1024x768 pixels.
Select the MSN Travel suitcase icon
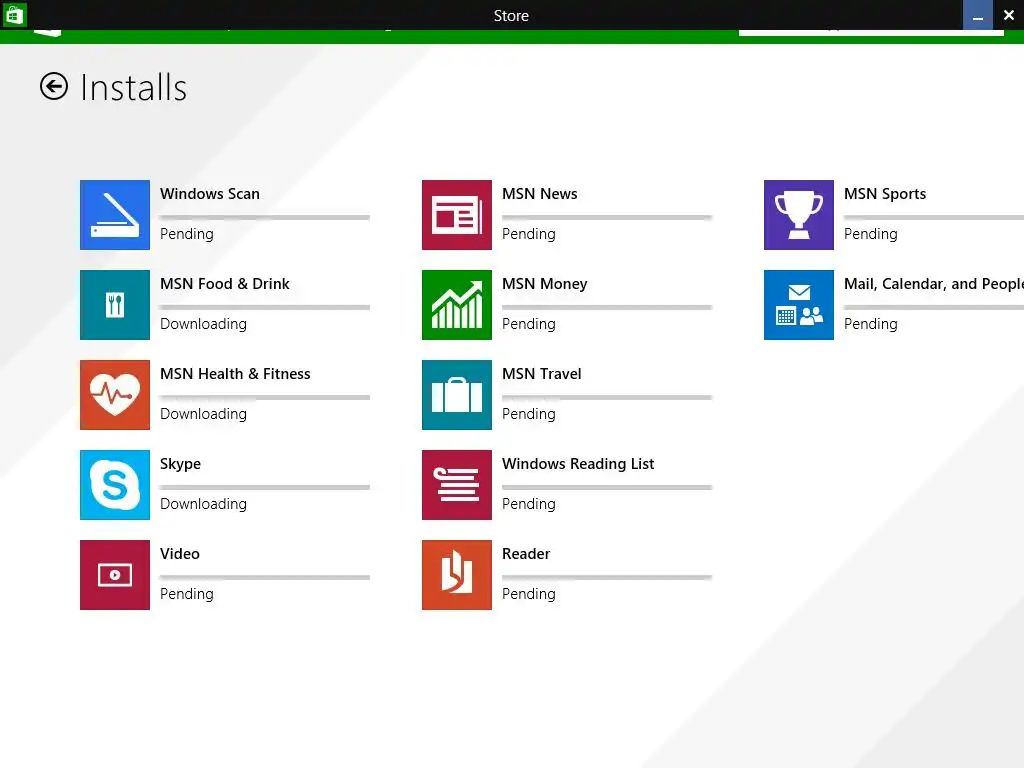[x=457, y=395]
